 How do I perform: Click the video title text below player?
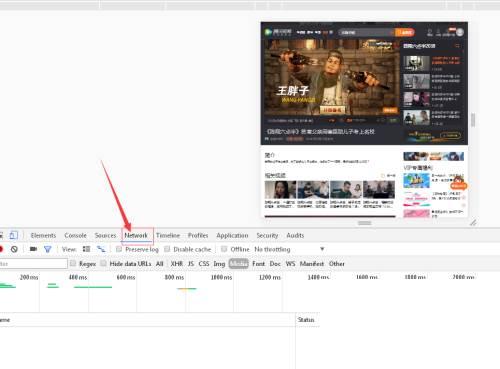[320, 132]
